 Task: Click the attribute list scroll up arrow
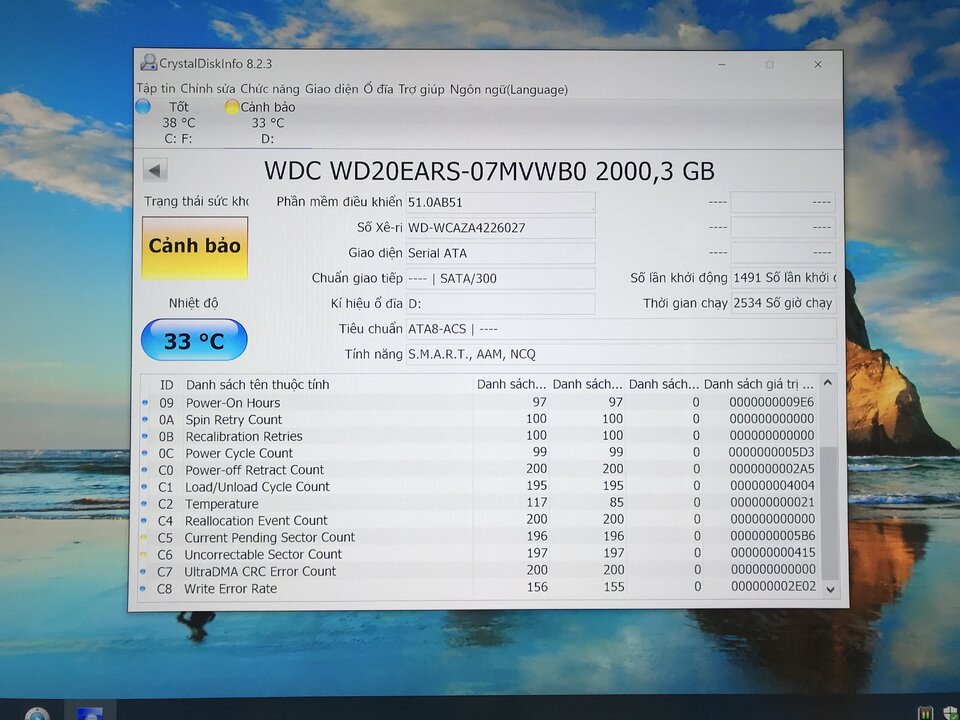pos(828,383)
